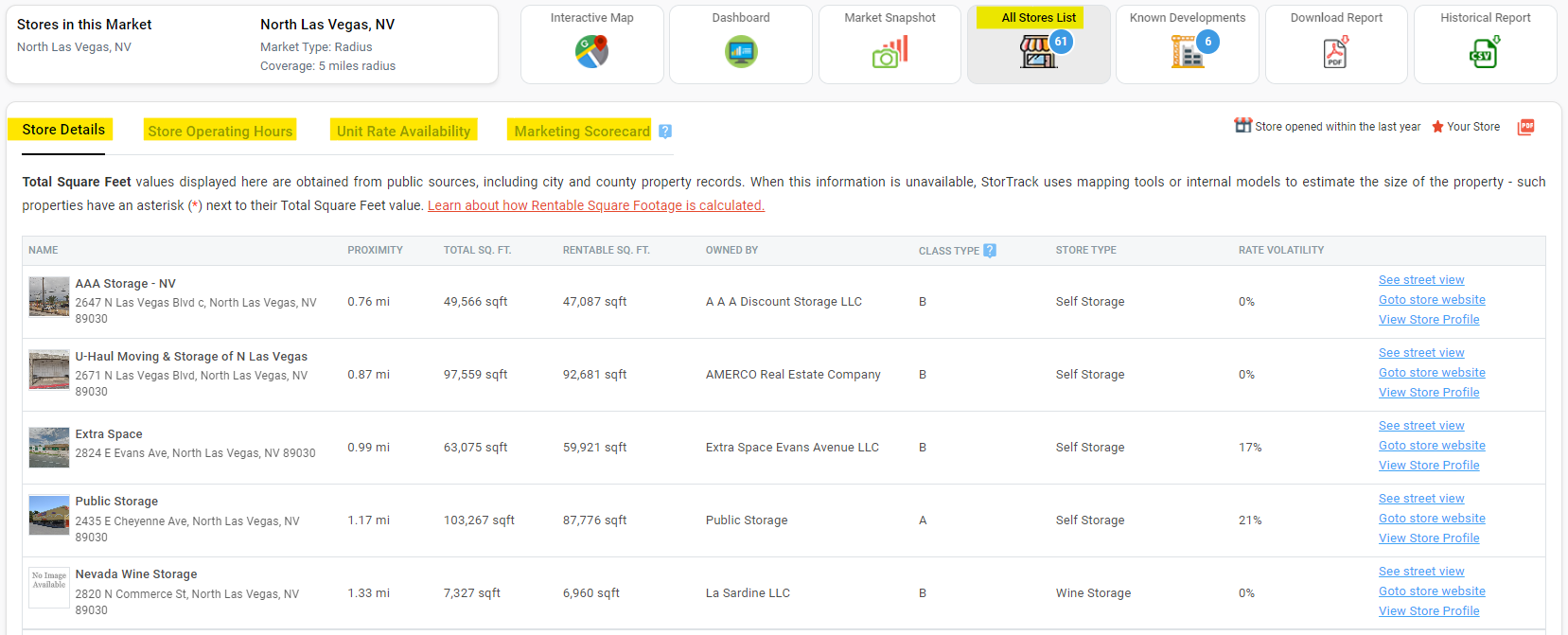This screenshot has width=1568, height=635.
Task: Click the 103,267 sqft total value
Action: [479, 520]
